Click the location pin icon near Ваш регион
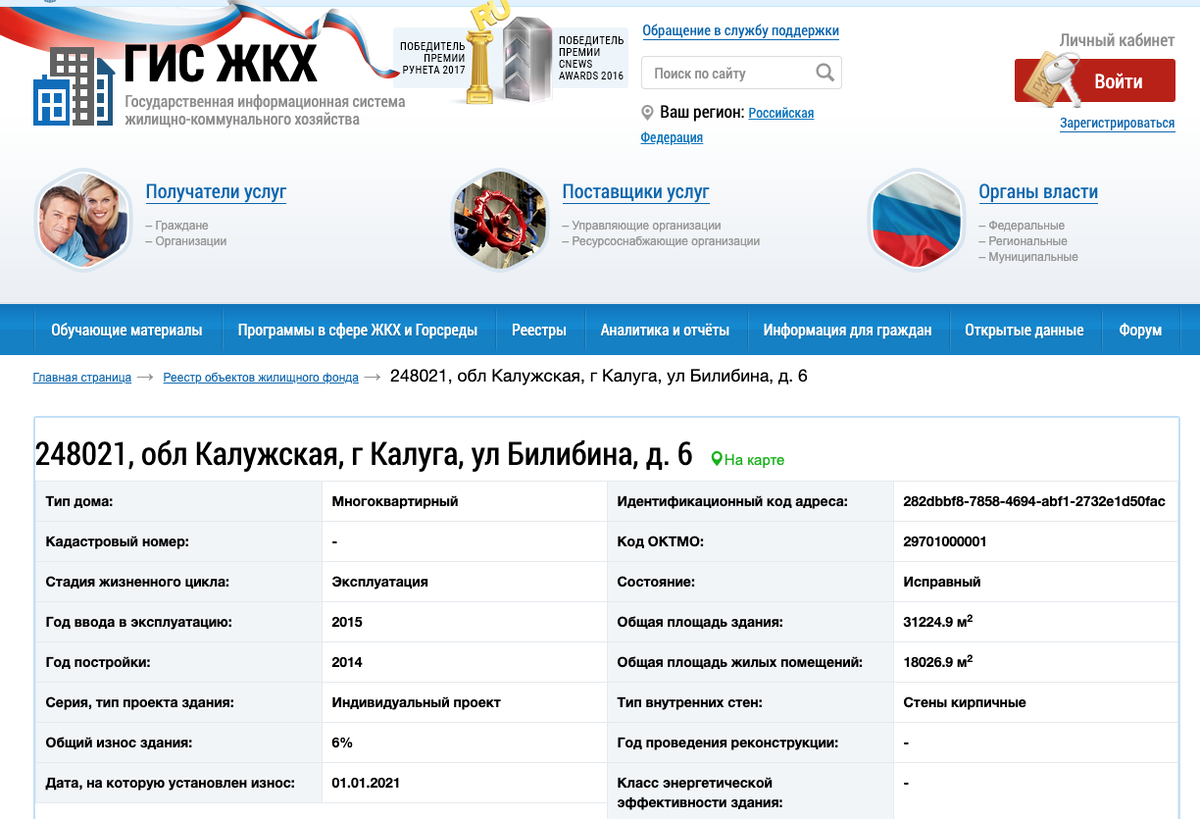This screenshot has height=819, width=1200. (646, 112)
